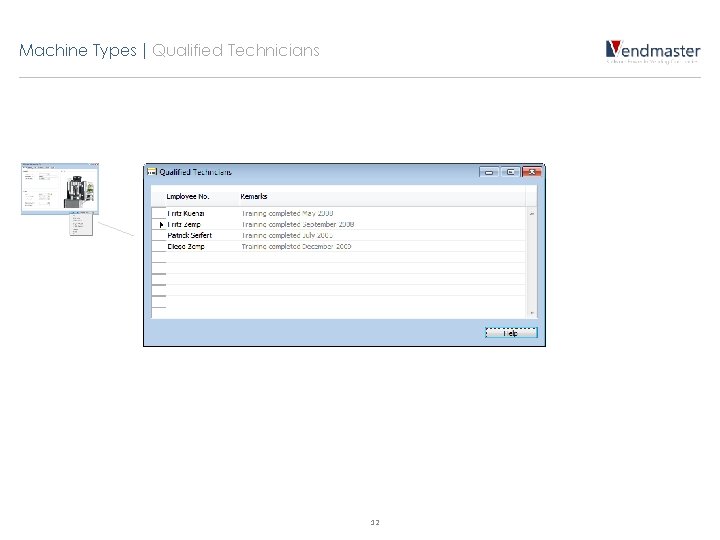720x540 pixels.
Task: Maximize the Qualified Technicians window
Action: pos(510,172)
